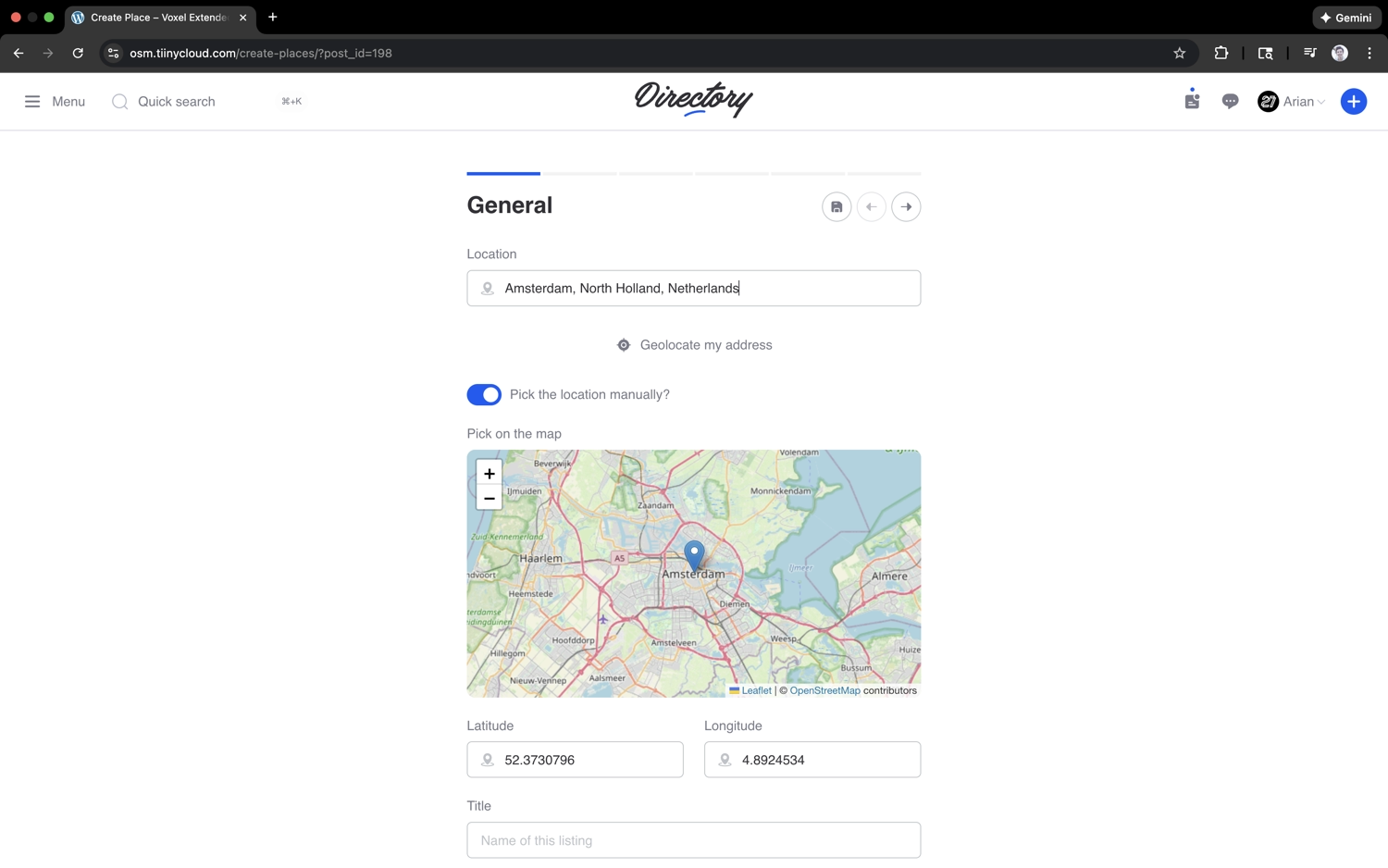Click the blue map marker pin
The width and height of the screenshot is (1388, 868).
coord(694,555)
